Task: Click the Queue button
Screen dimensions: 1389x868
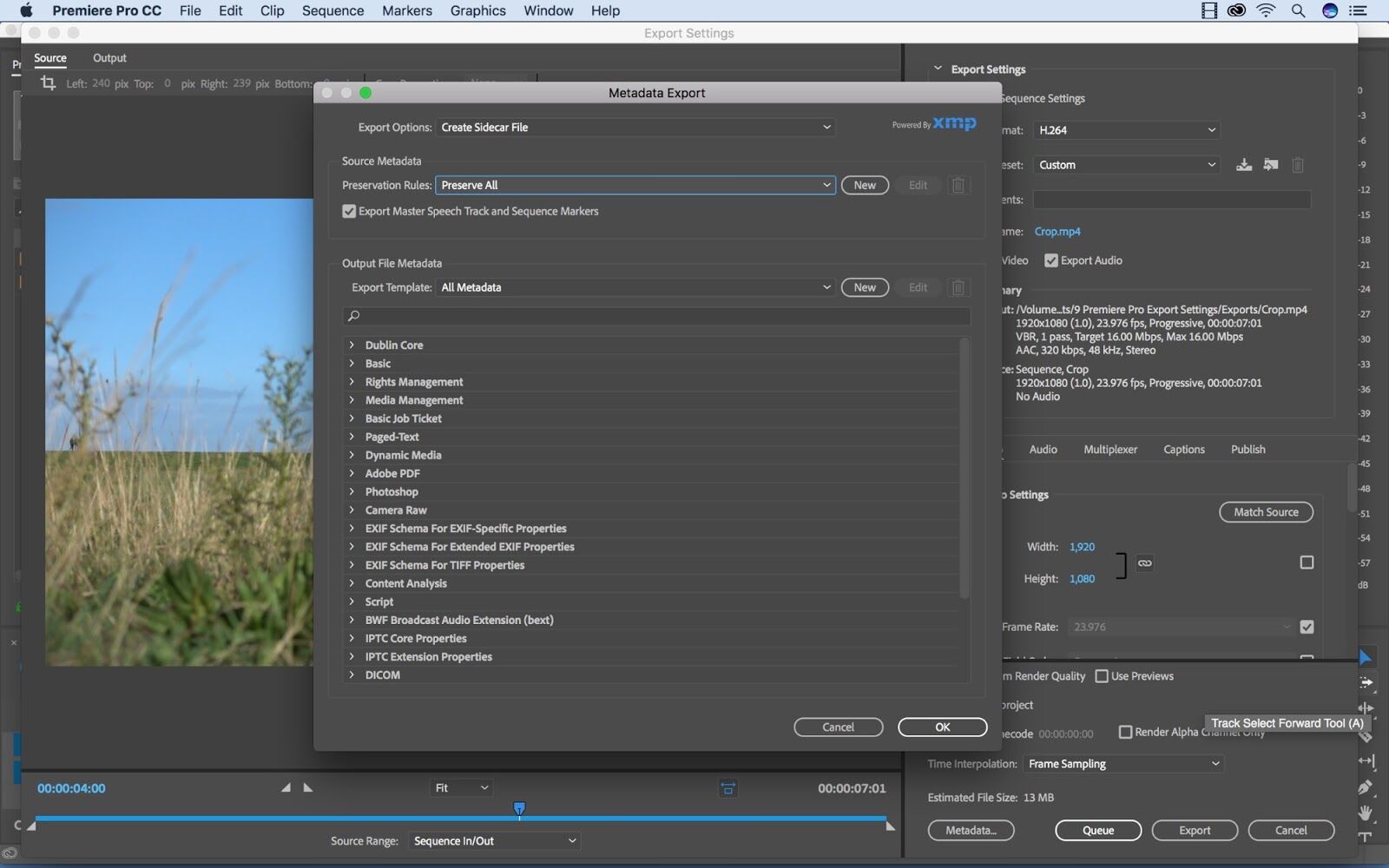Action: click(1098, 831)
